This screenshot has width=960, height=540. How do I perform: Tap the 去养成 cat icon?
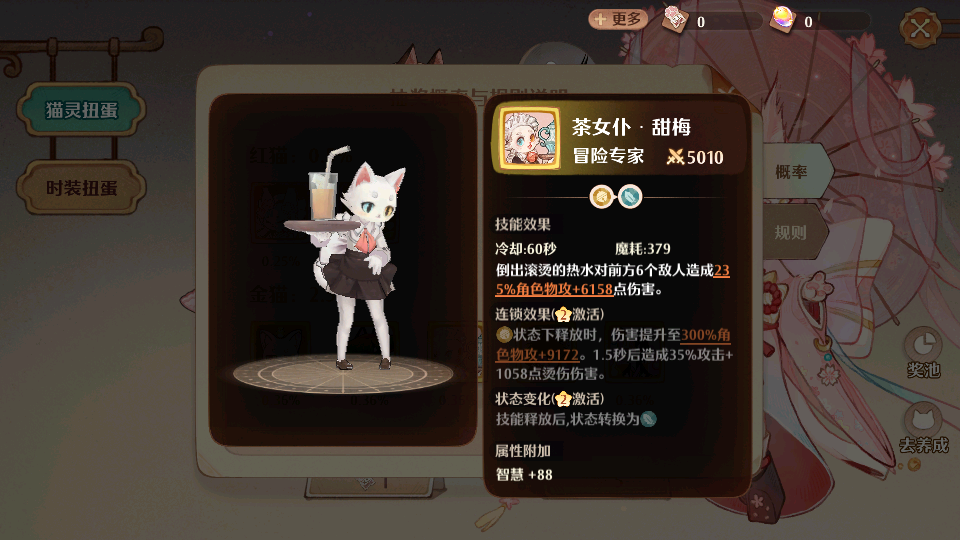point(923,428)
